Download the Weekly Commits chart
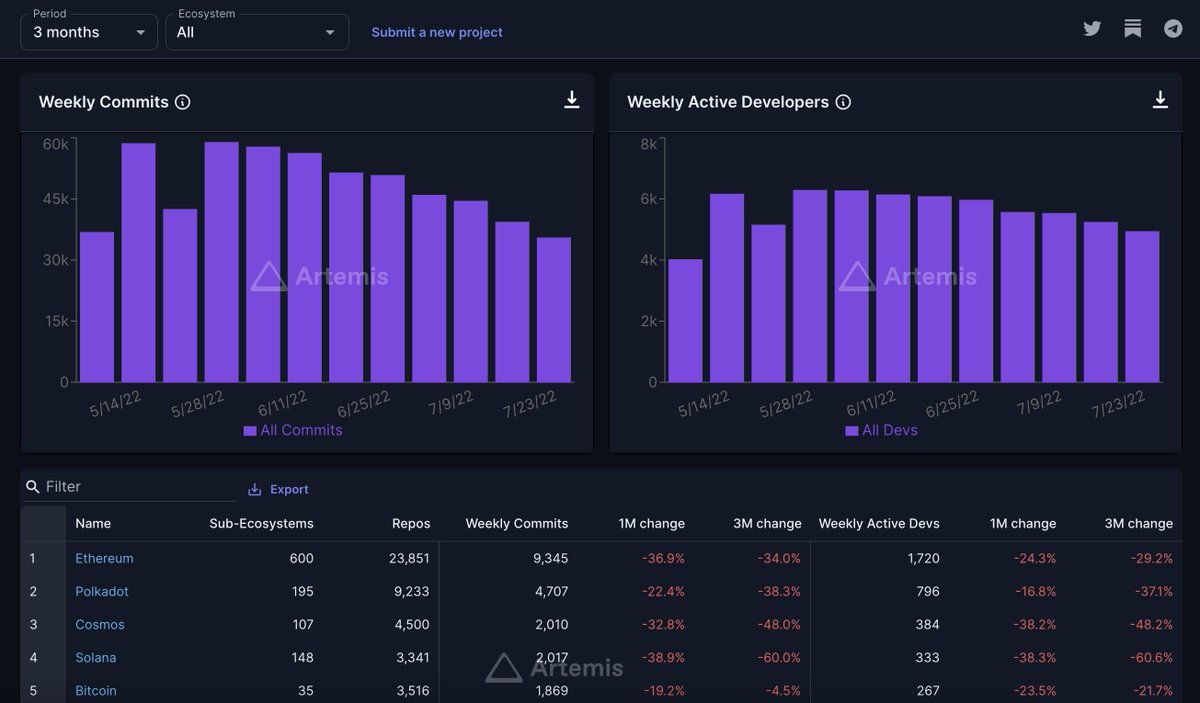Viewport: 1200px width, 703px height. pyautogui.click(x=571, y=100)
